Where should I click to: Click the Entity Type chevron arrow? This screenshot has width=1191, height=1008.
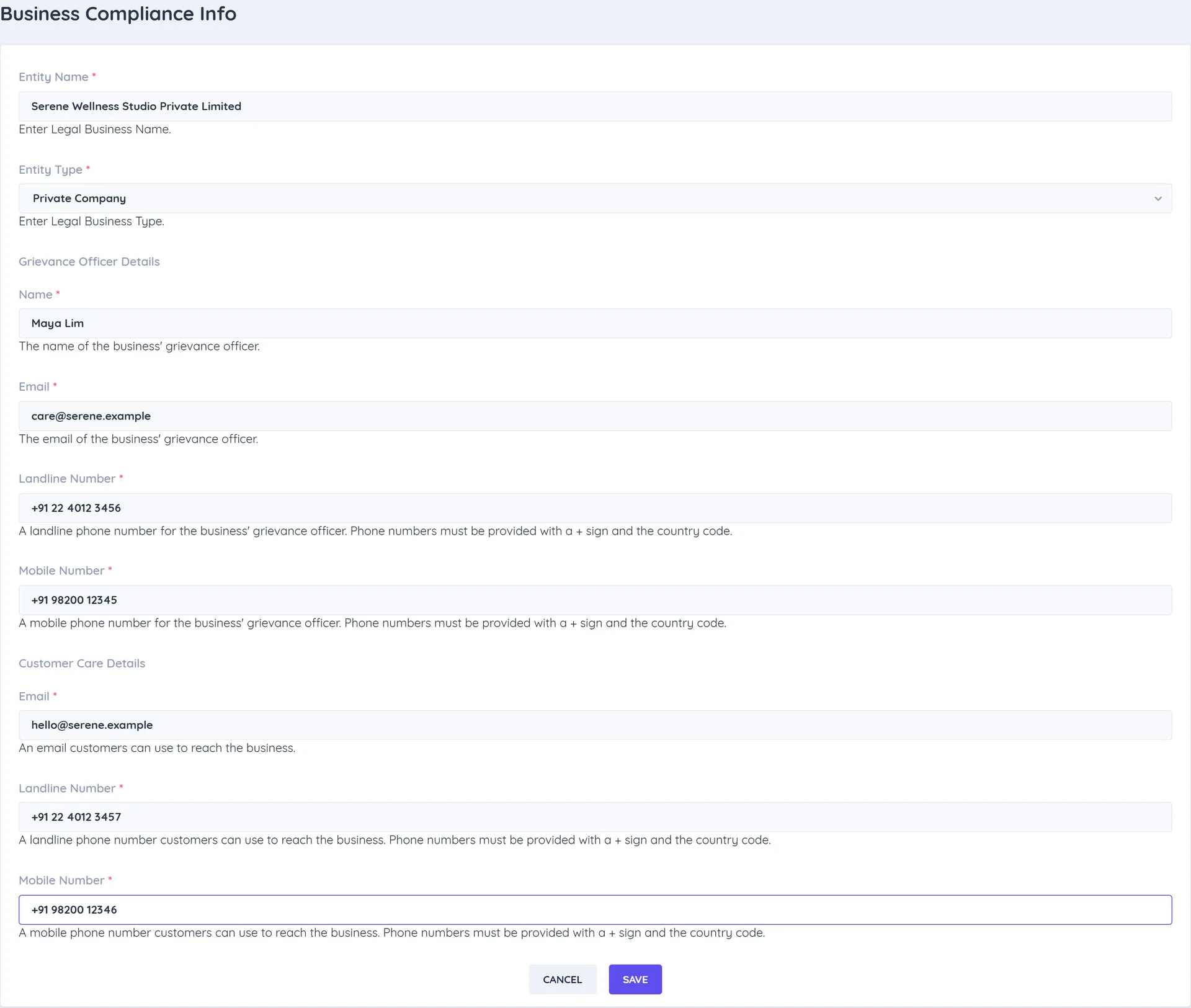coord(1158,198)
